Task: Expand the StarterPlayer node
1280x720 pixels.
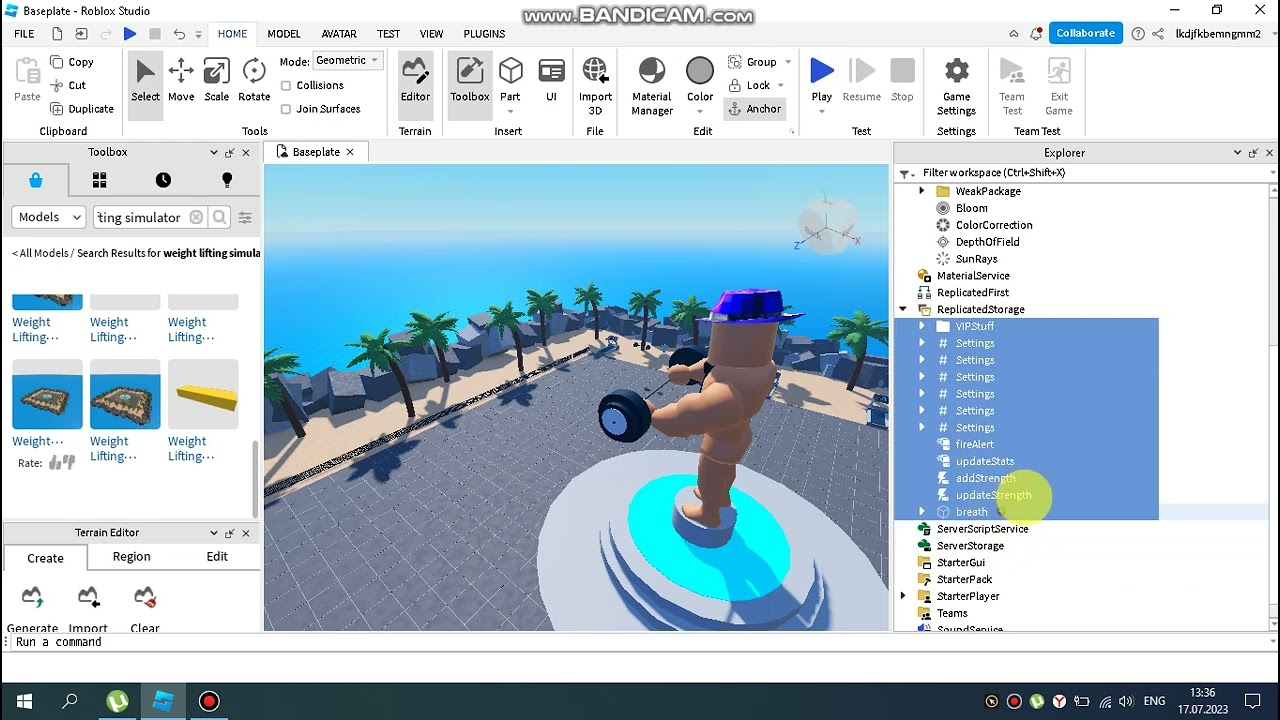Action: point(903,596)
